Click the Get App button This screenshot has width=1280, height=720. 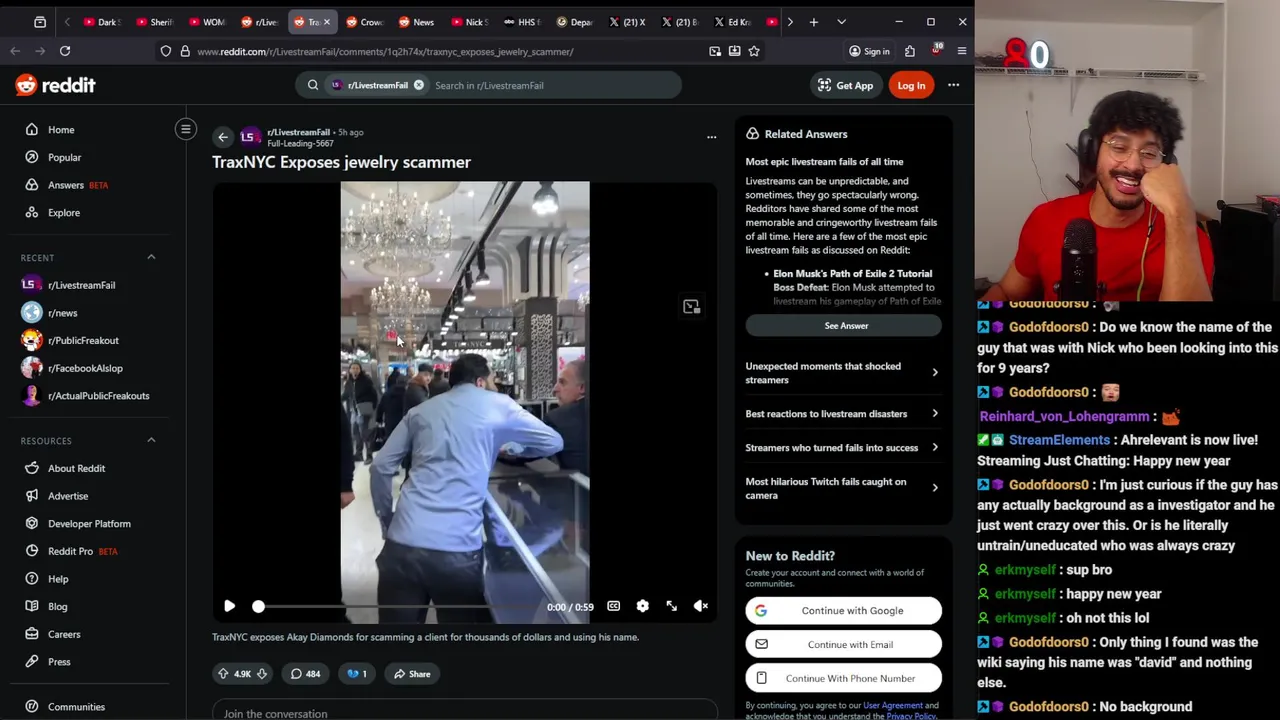coord(845,85)
